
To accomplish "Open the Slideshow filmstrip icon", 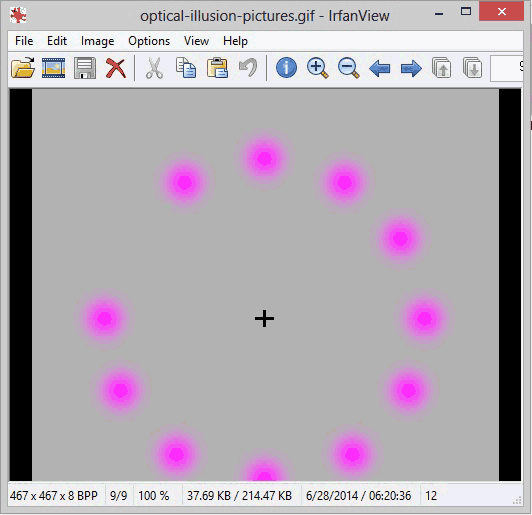I will pyautogui.click(x=54, y=68).
